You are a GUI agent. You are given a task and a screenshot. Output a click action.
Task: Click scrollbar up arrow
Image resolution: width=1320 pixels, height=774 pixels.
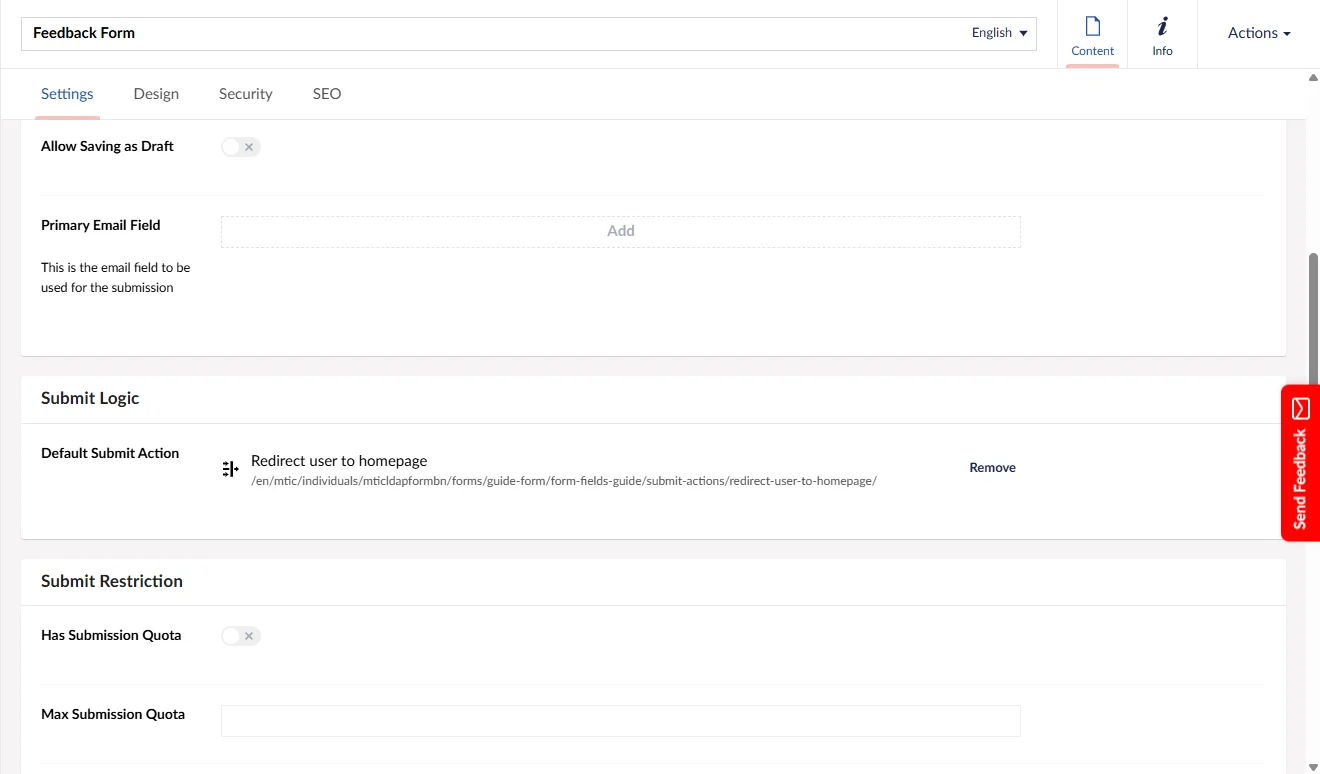tap(1313, 77)
